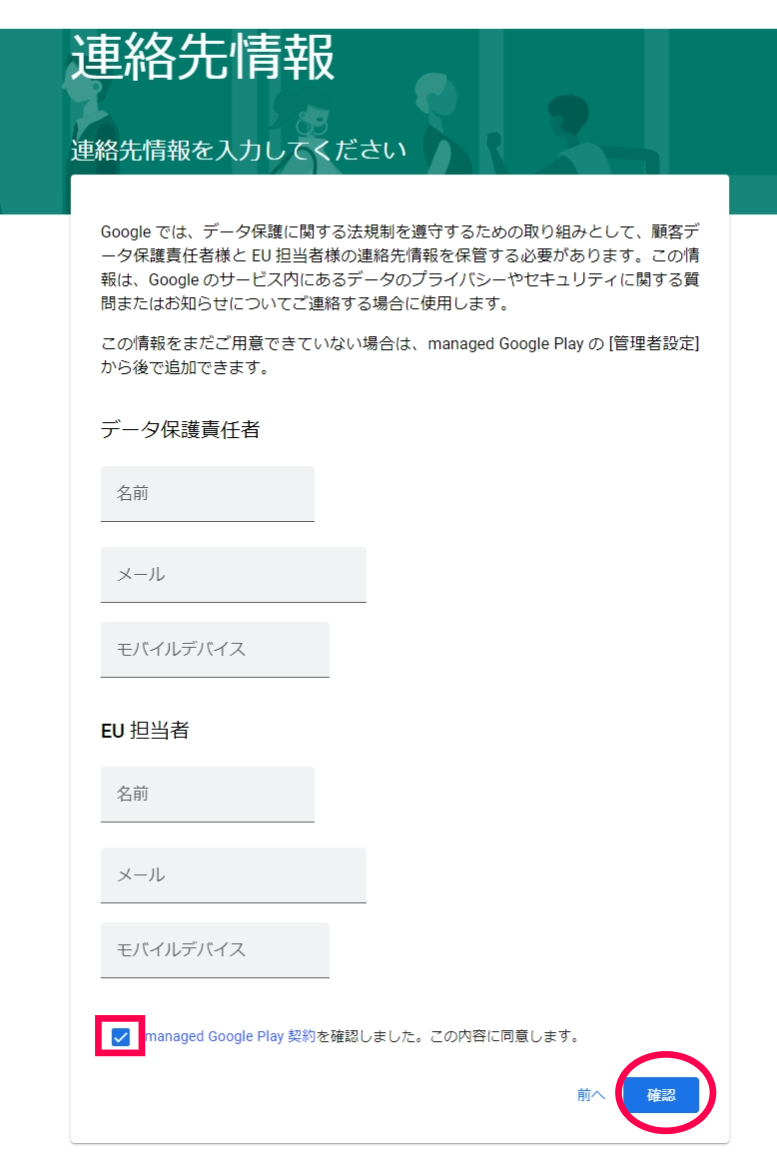Screen dimensions: 777x1160
Task: Click the paragraph beginning Google では
Action: (x=400, y=267)
